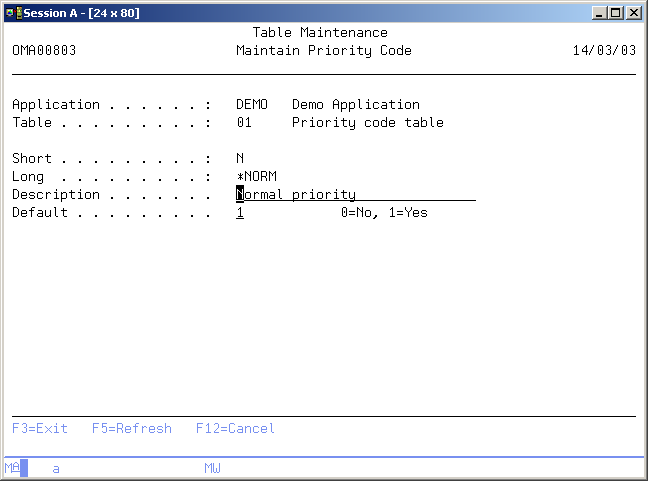Close the Session A window
This screenshot has width=648, height=481.
633,12
